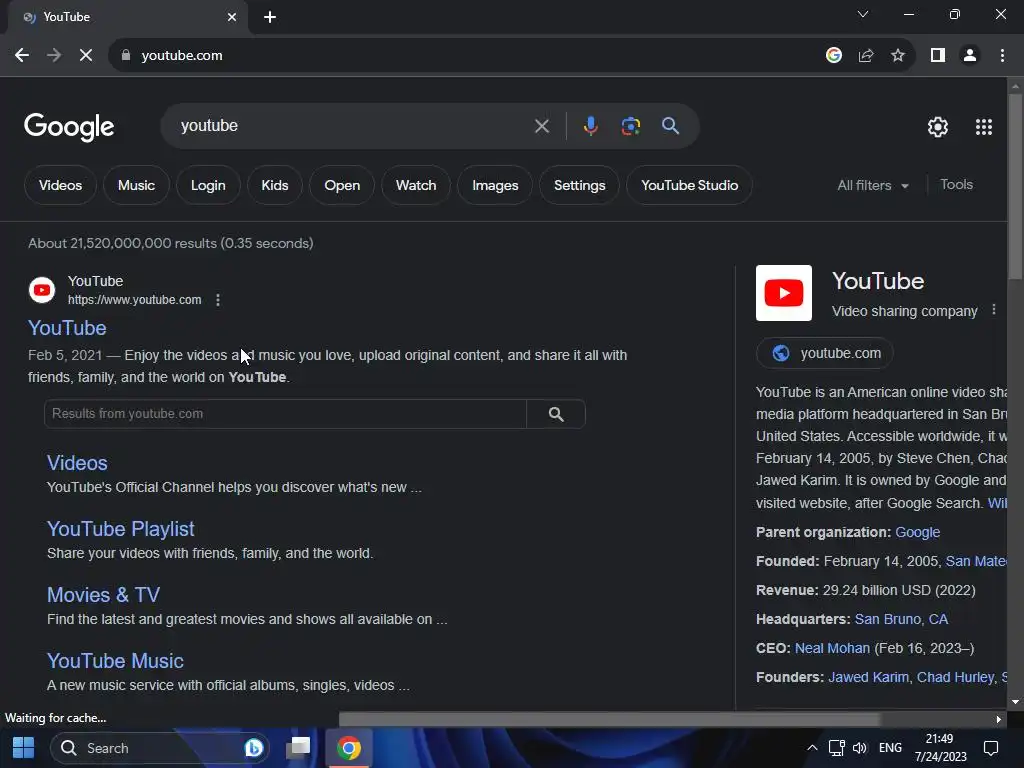Close the YouTube tab
This screenshot has width=1024, height=768.
(x=232, y=17)
